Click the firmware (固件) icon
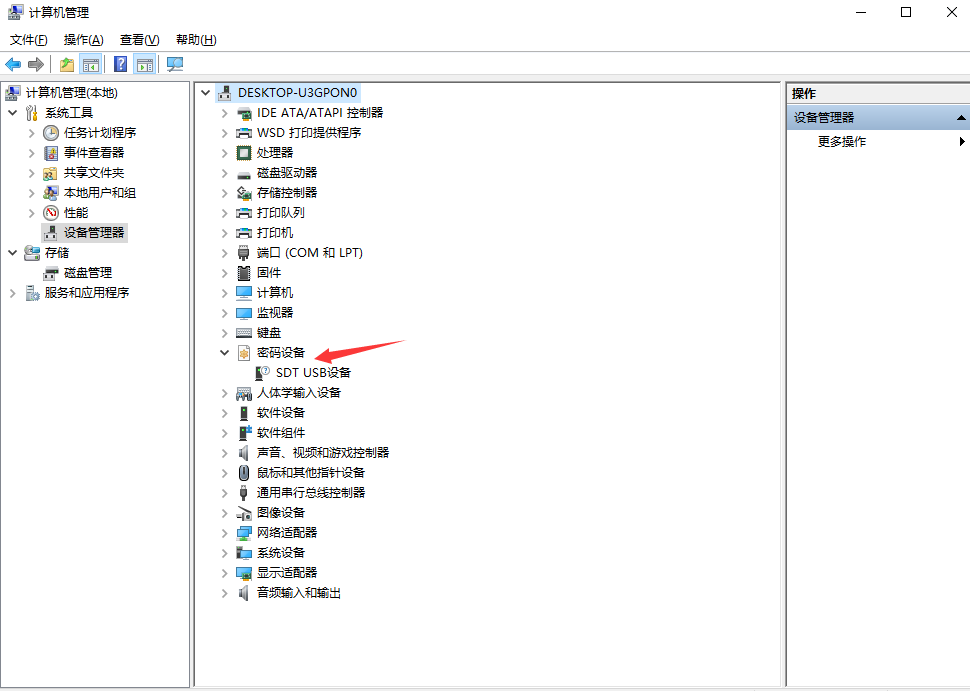Image resolution: width=970 pixels, height=691 pixels. (244, 273)
